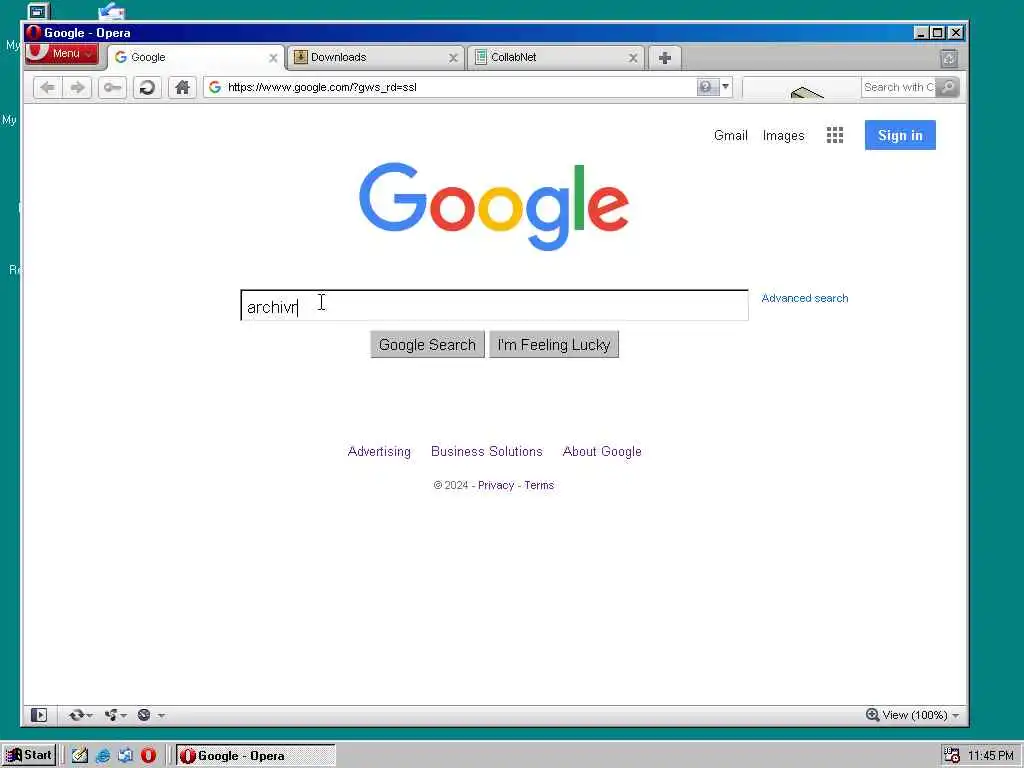Close the Google tab

pyautogui.click(x=273, y=58)
